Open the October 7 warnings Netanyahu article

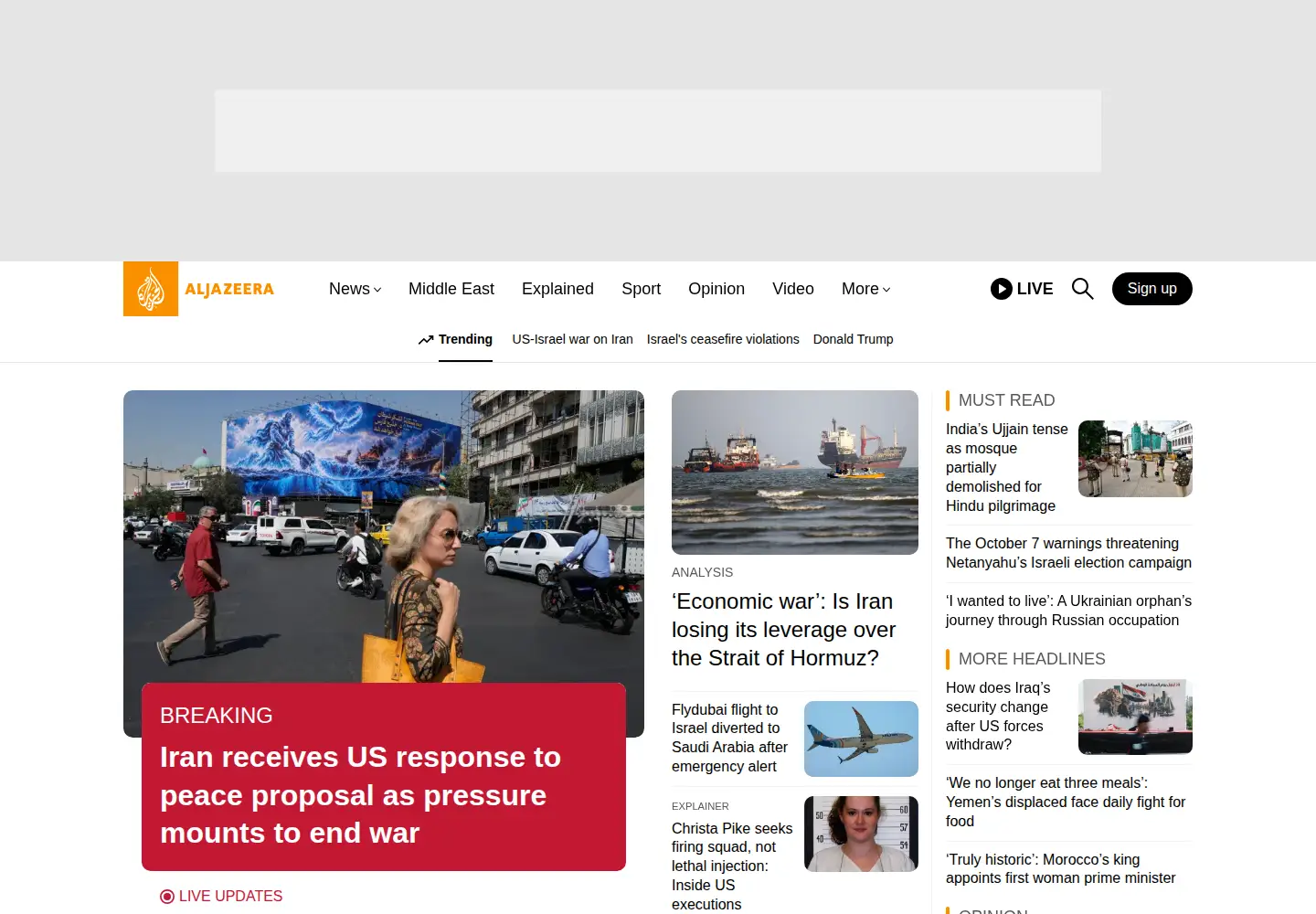[1068, 553]
